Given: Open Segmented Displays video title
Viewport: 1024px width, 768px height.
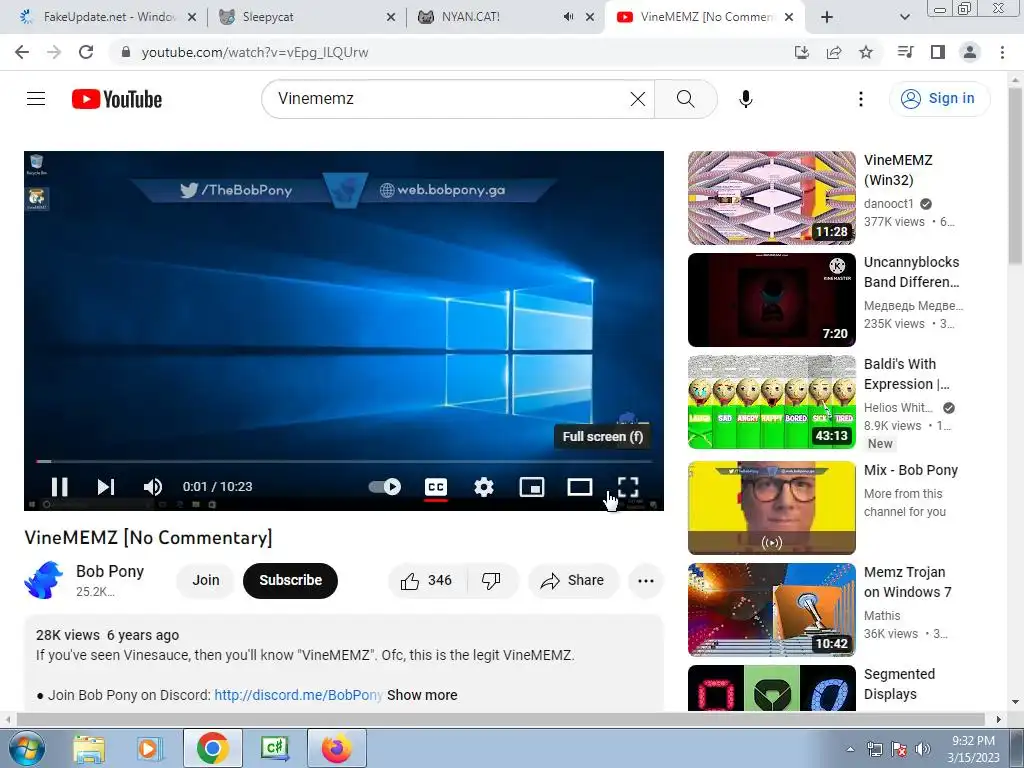Looking at the screenshot, I should 899,684.
